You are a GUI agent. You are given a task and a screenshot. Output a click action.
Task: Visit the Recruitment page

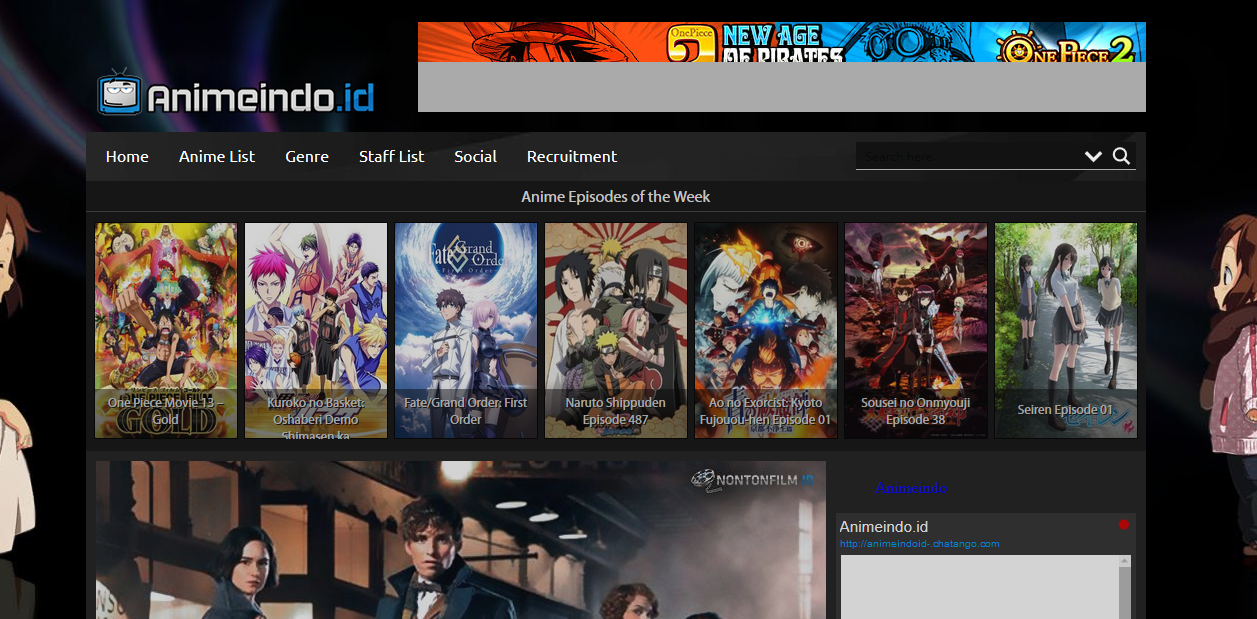(572, 156)
